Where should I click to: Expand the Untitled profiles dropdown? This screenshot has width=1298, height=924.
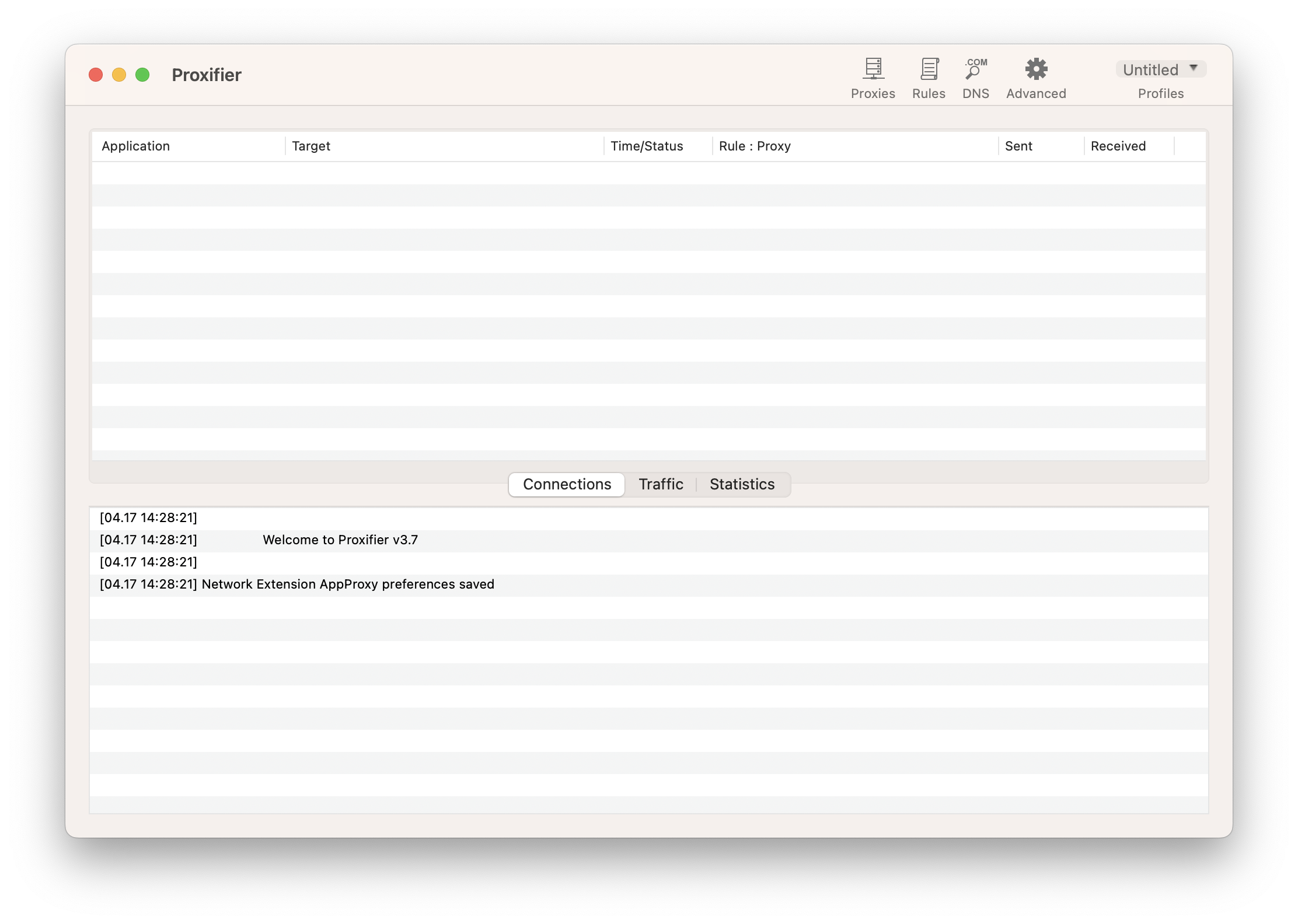1151,70
